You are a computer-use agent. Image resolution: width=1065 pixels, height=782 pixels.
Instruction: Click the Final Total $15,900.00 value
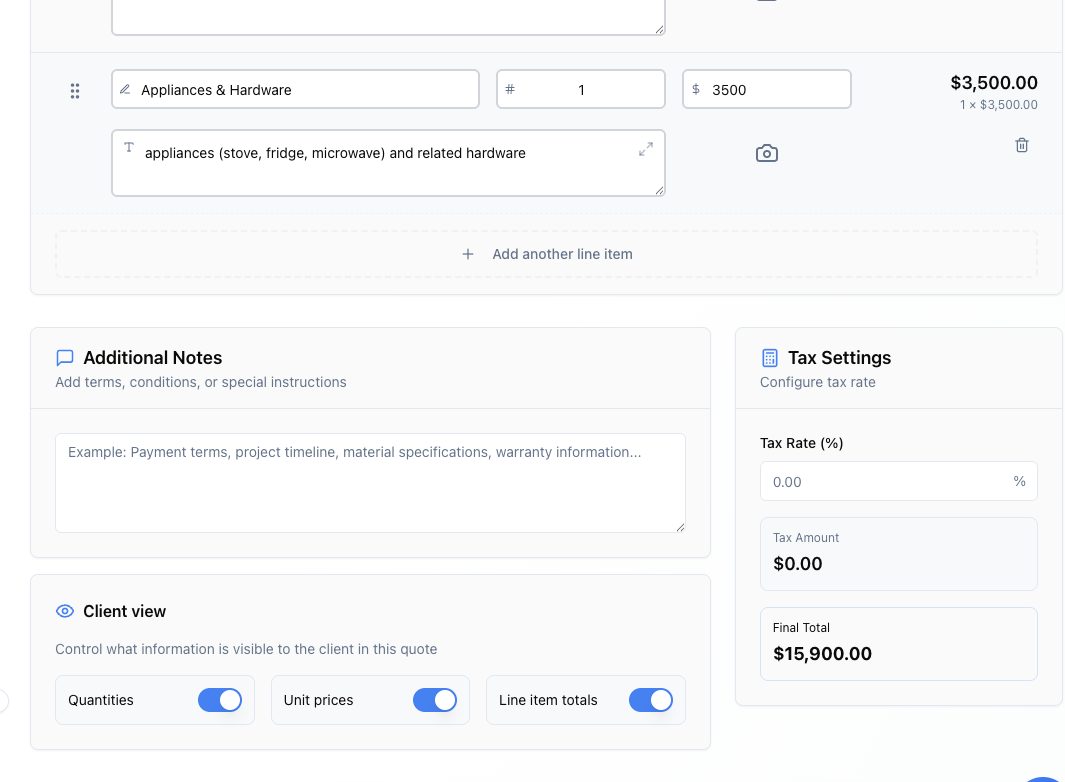pos(822,654)
